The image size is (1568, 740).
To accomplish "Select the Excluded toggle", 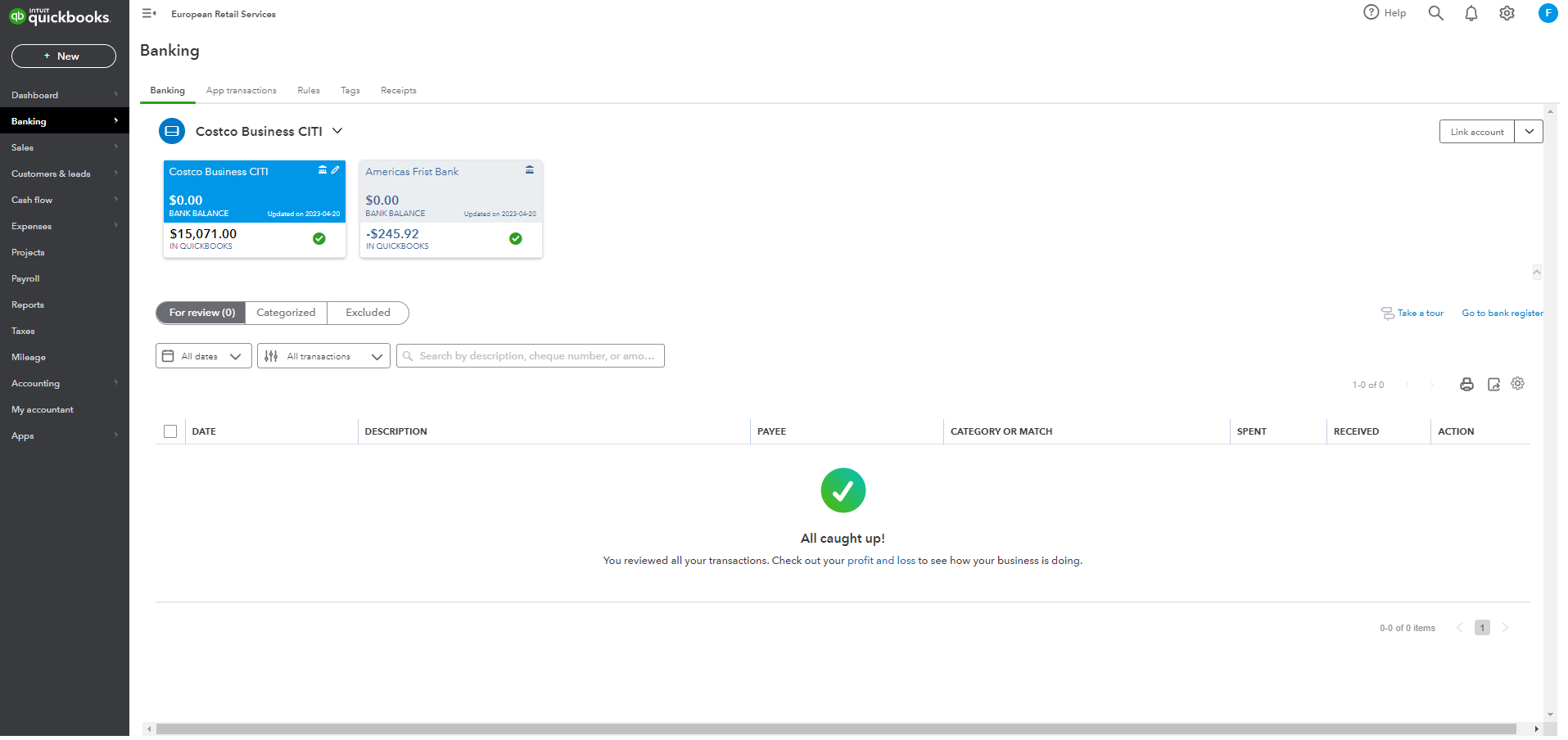I will point(368,313).
